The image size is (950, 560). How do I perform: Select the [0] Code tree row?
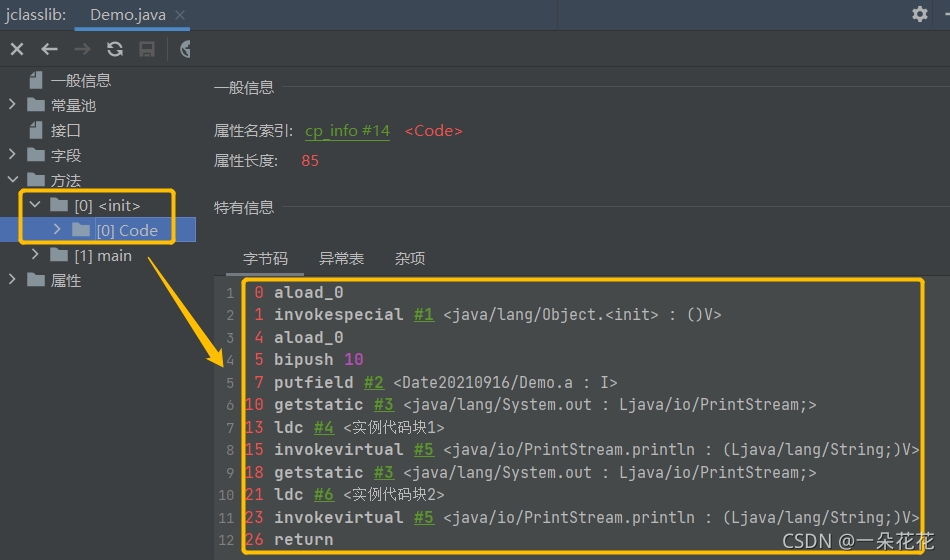(98, 230)
